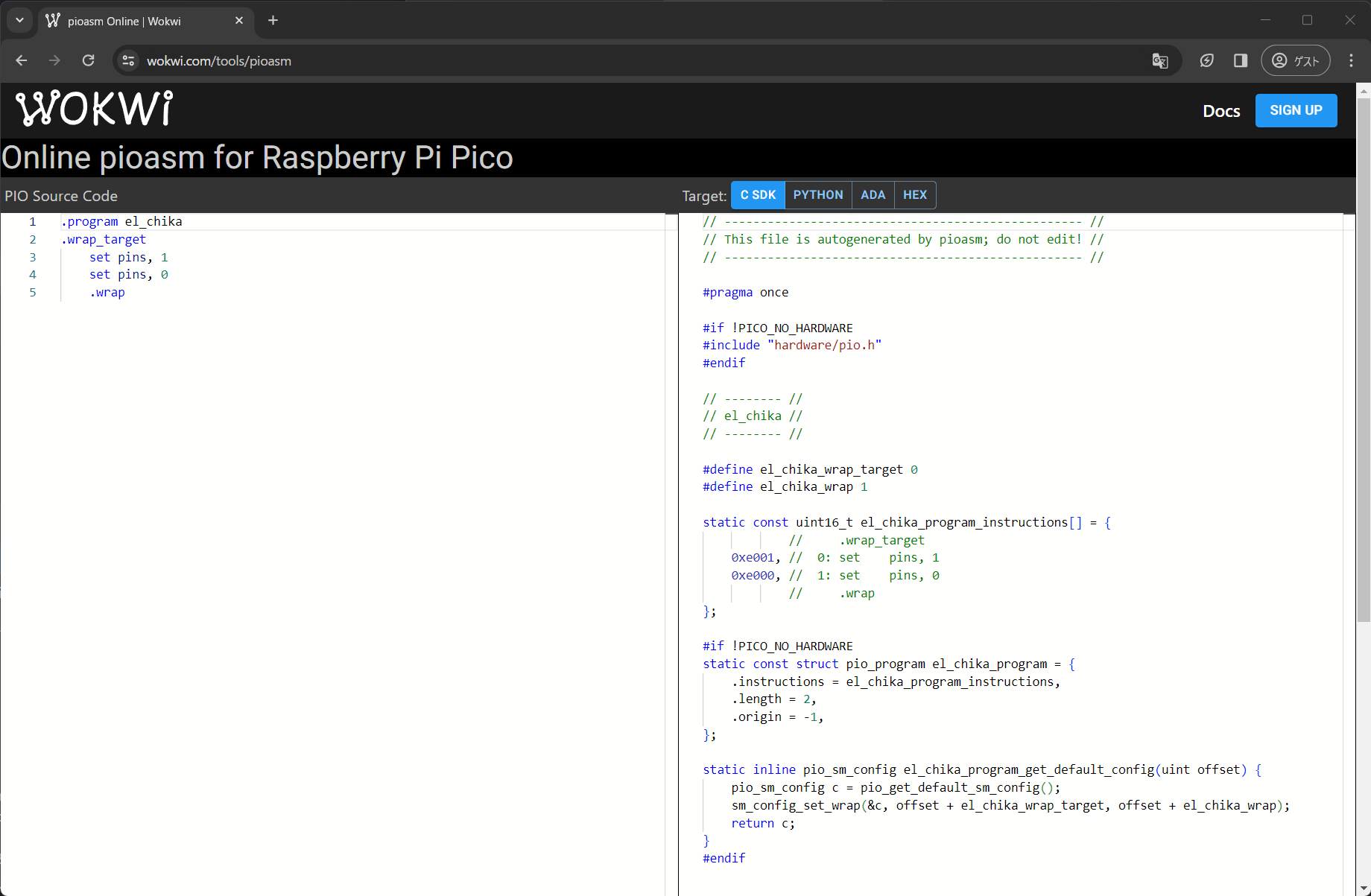Click 'This file is autogenerated' comment

tap(903, 239)
